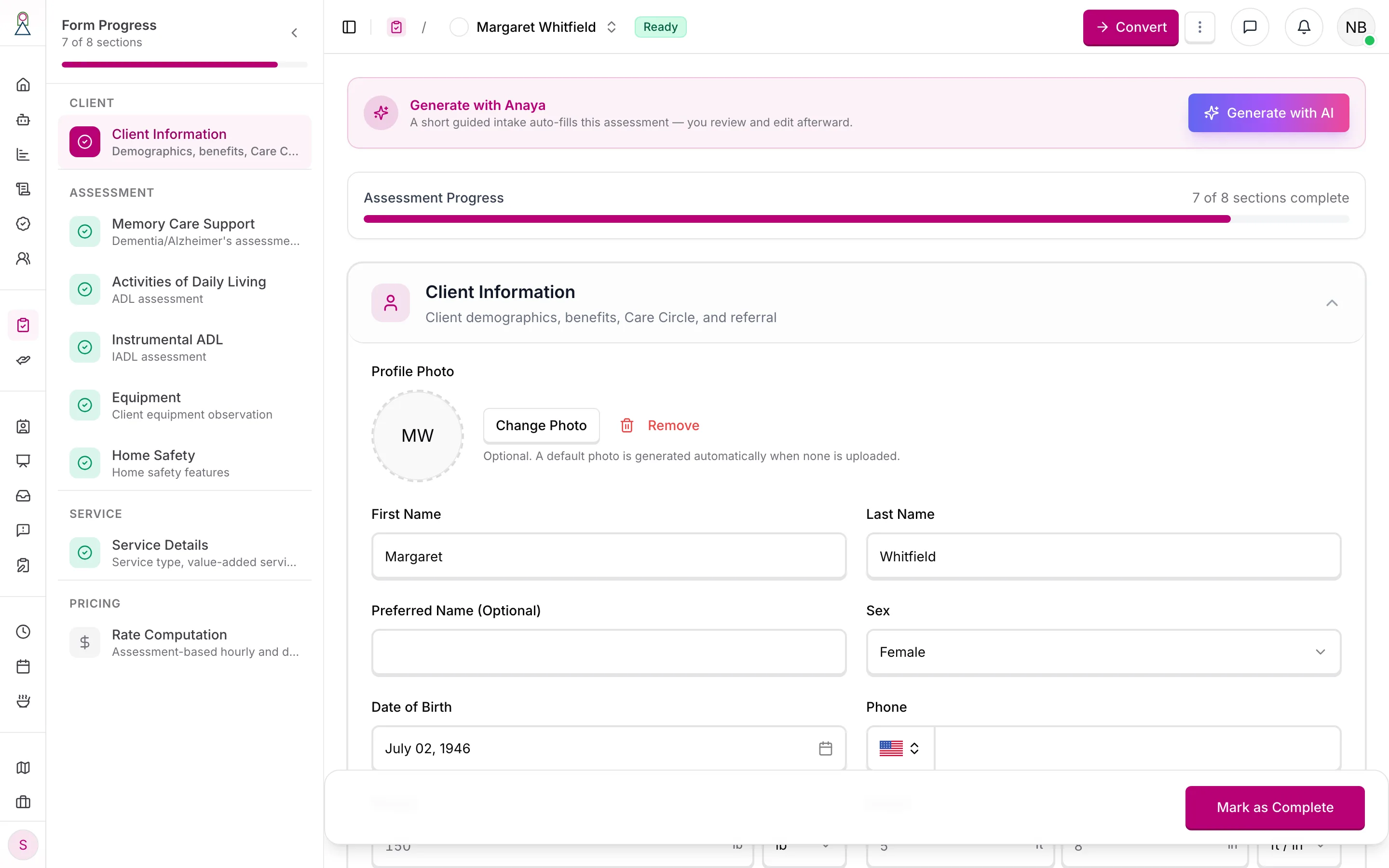This screenshot has height=868, width=1389.
Task: Remove the profile photo
Action: click(x=659, y=425)
